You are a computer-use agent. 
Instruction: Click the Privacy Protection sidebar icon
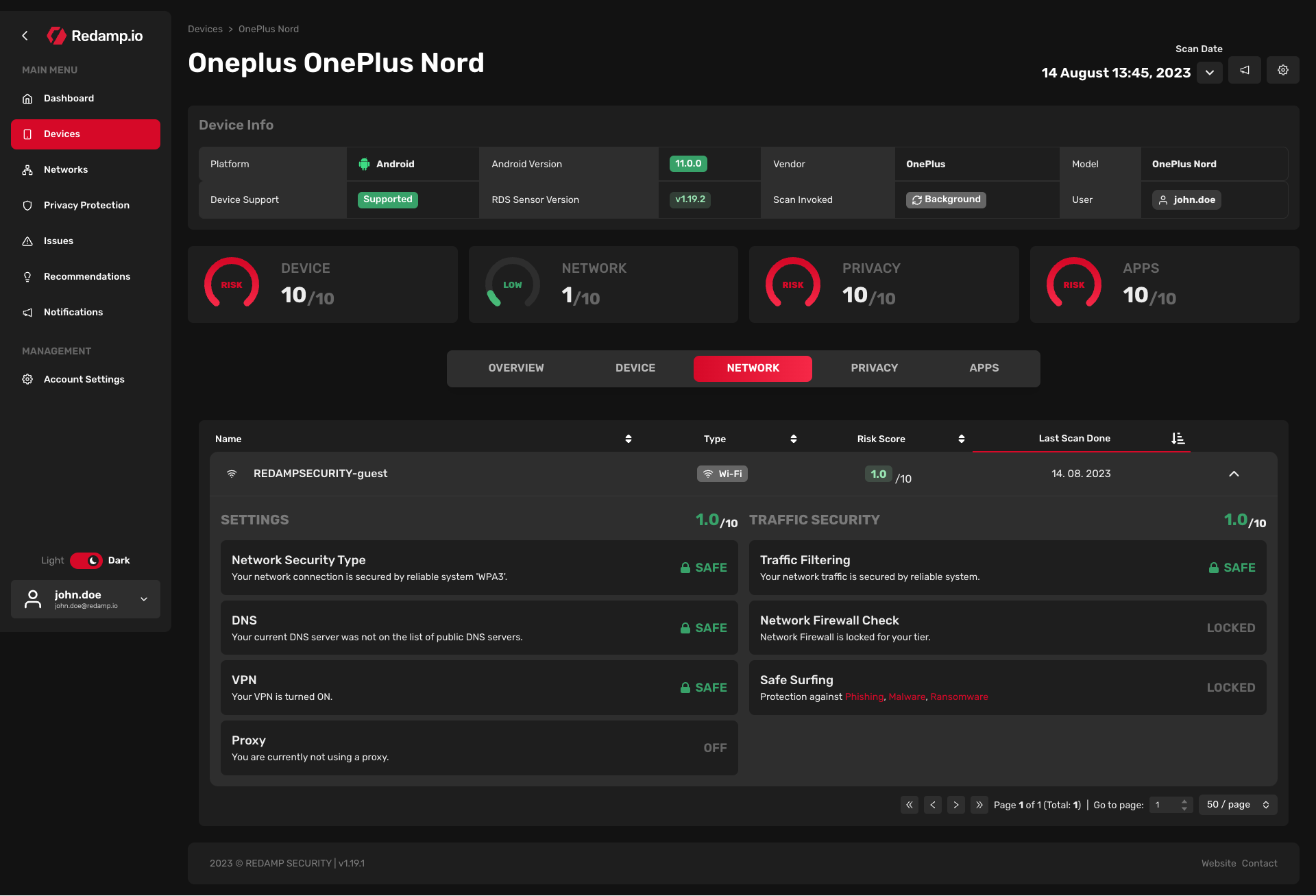coord(28,205)
